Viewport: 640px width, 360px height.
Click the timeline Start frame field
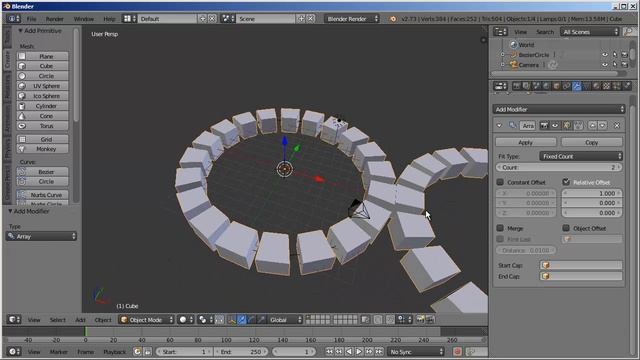tap(184, 352)
